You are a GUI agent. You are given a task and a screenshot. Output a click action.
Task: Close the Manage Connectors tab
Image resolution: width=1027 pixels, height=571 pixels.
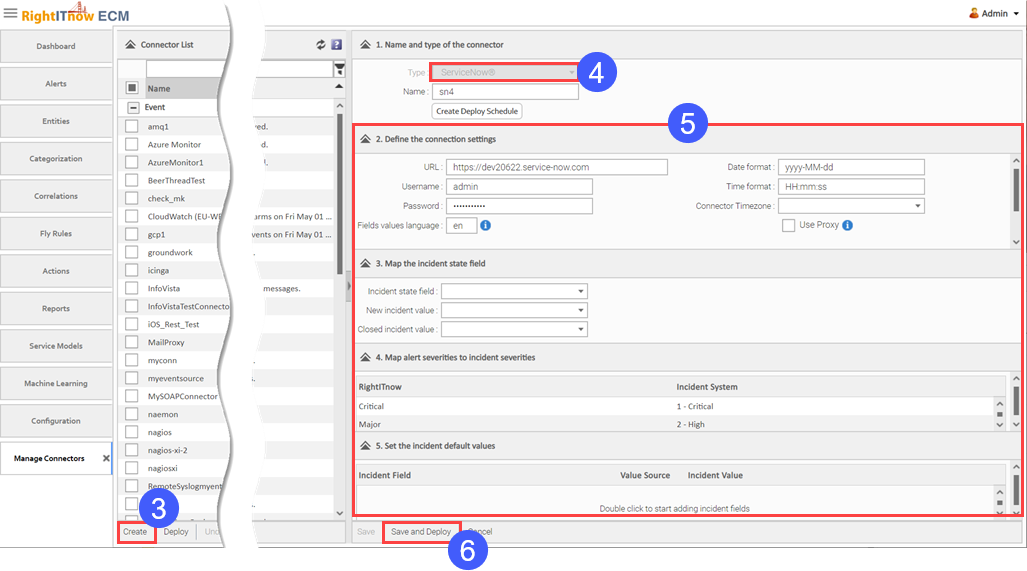[x=106, y=458]
